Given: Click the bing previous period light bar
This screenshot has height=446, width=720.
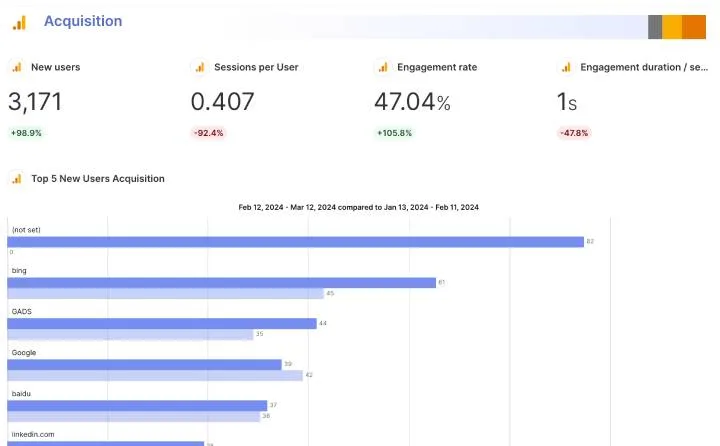Looking at the screenshot, I should [166, 294].
